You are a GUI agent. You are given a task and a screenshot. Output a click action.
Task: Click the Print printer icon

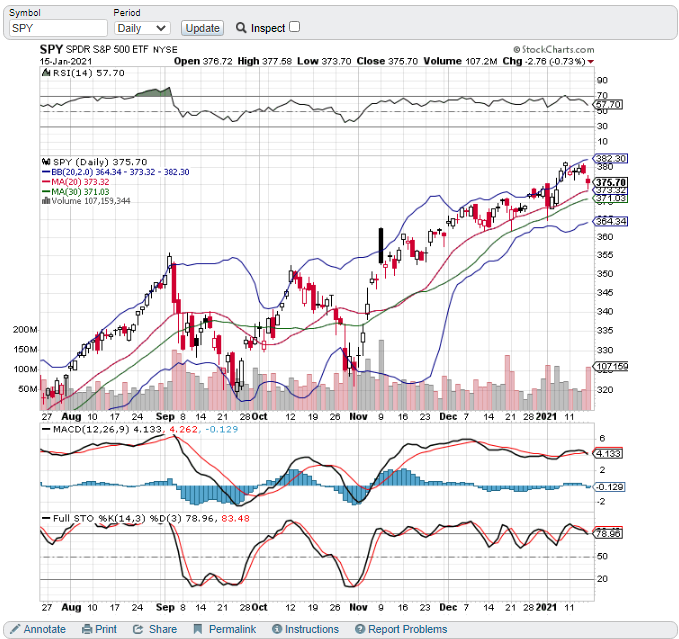click(87, 629)
